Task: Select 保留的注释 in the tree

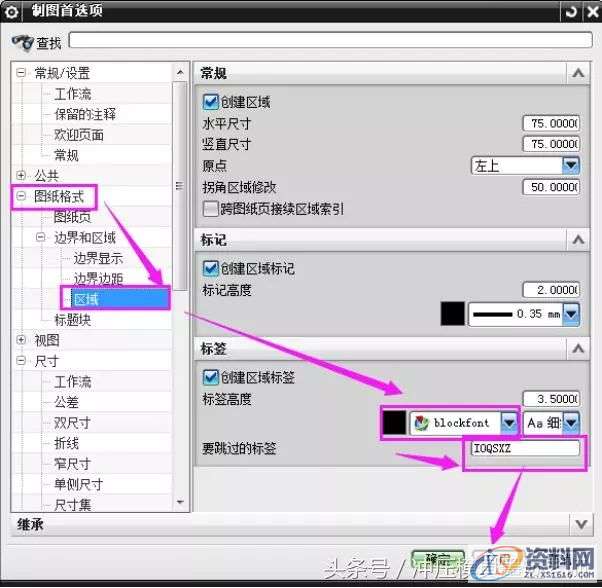Action: 85,114
